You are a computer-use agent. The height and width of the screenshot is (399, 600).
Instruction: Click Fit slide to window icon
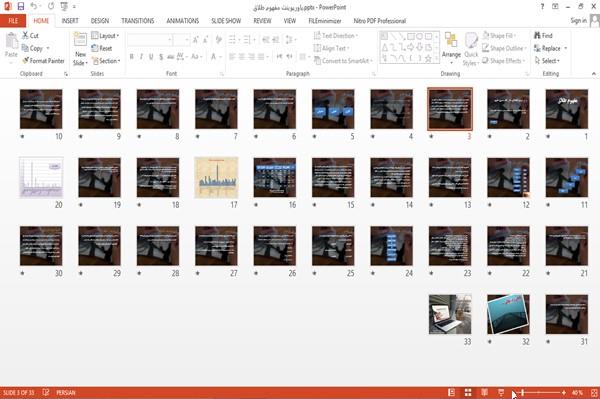pyautogui.click(x=594, y=392)
